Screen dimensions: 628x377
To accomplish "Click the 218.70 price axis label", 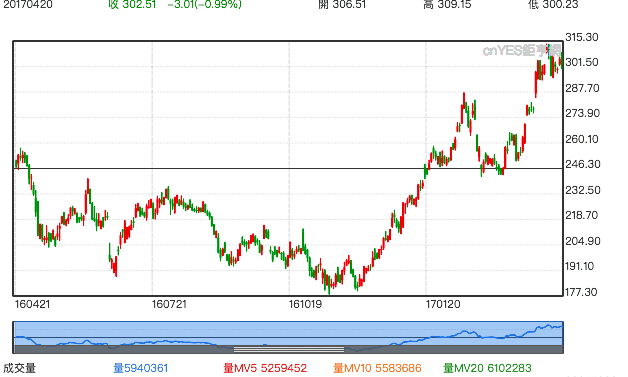I will pos(582,215).
